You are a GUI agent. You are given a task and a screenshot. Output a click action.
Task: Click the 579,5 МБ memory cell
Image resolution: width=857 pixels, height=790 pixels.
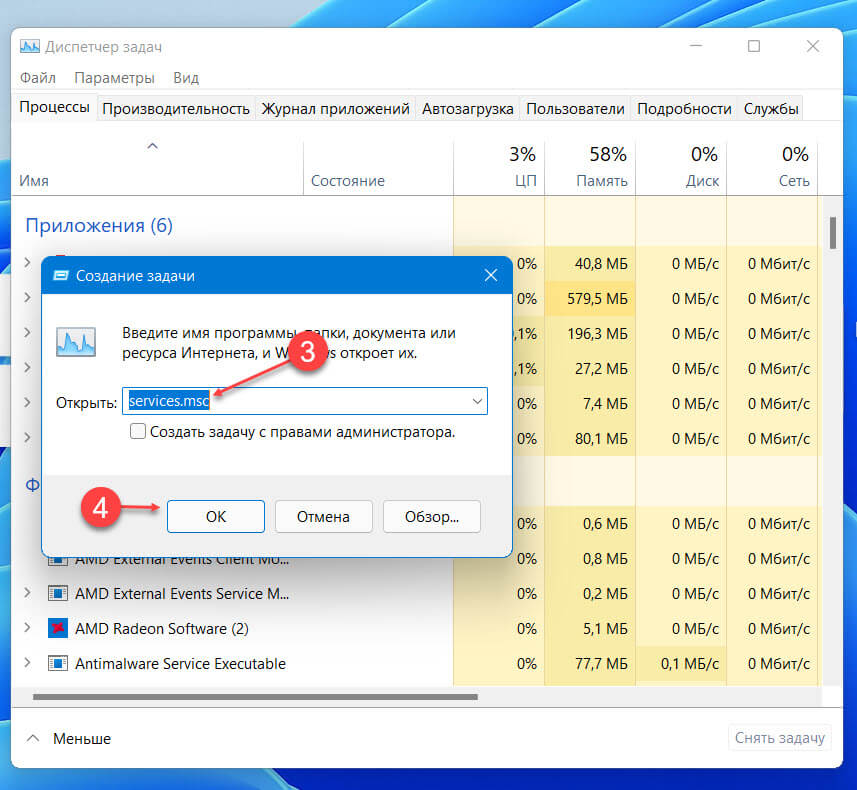[x=590, y=299]
